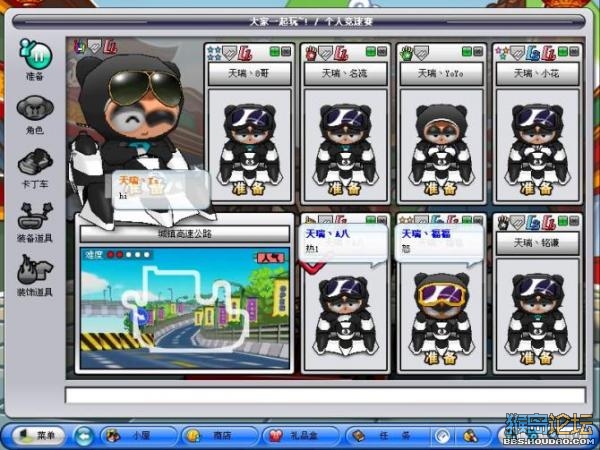600x450 pixels.
Task: Click the green button in 天瑞、名流's slot
Action: [x=370, y=52]
